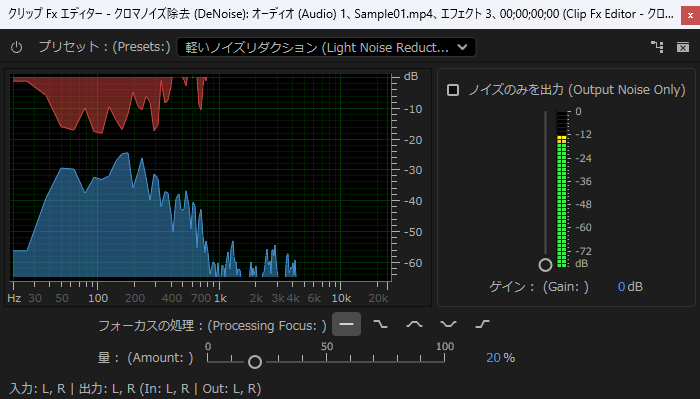
Task: Click the dropdown chevron beside Light Noise Reduction
Action: (462, 47)
